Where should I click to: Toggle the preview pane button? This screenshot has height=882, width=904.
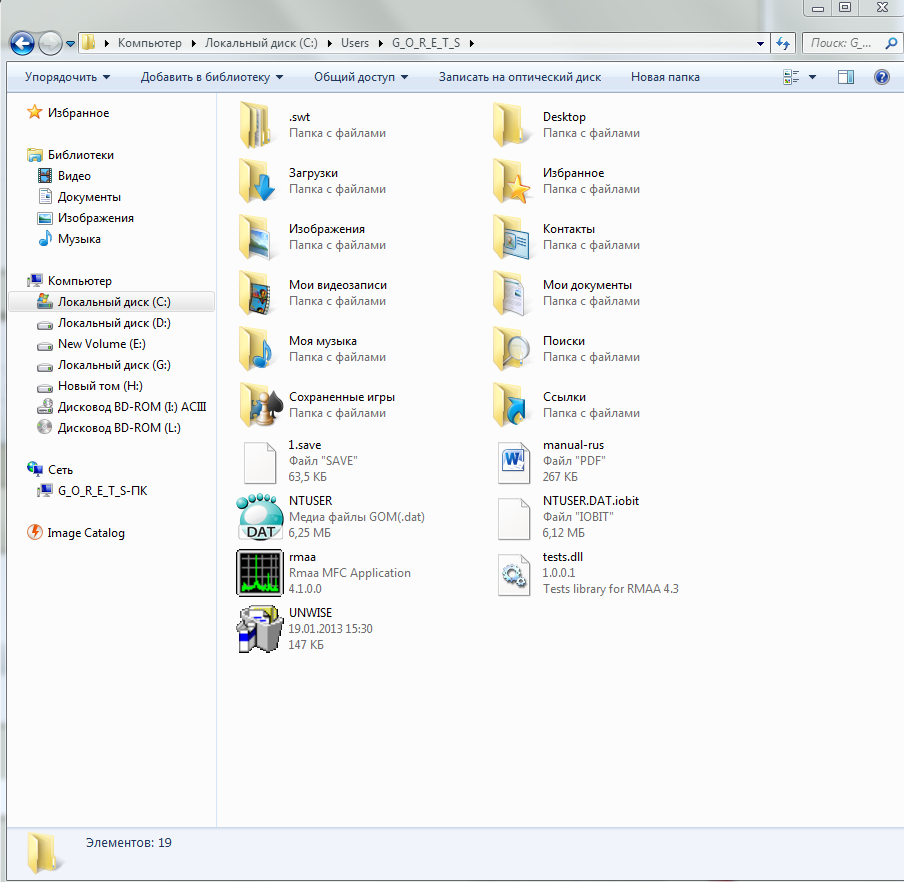click(846, 77)
